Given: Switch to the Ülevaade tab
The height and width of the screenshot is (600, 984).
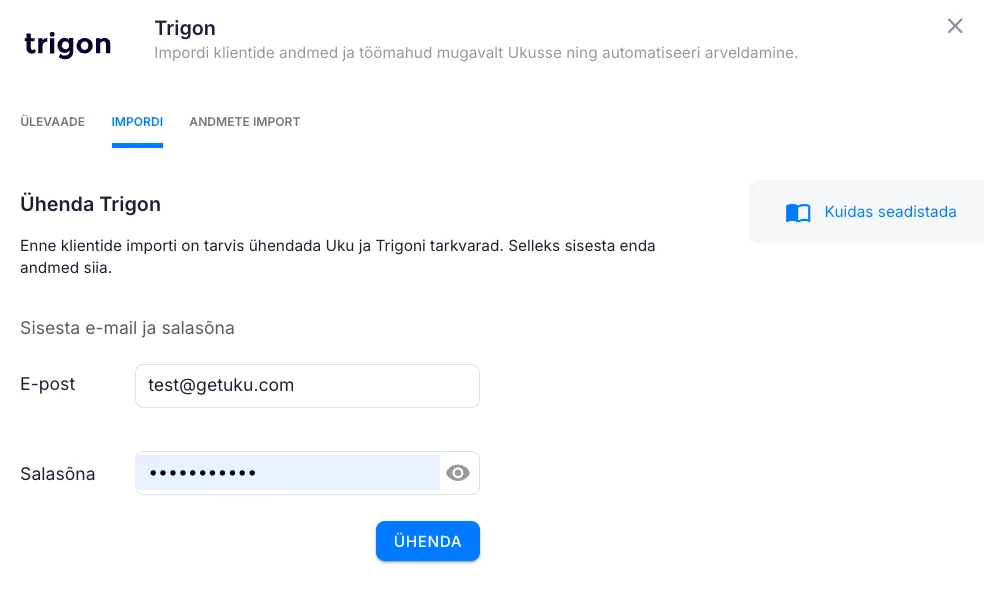Looking at the screenshot, I should (52, 122).
